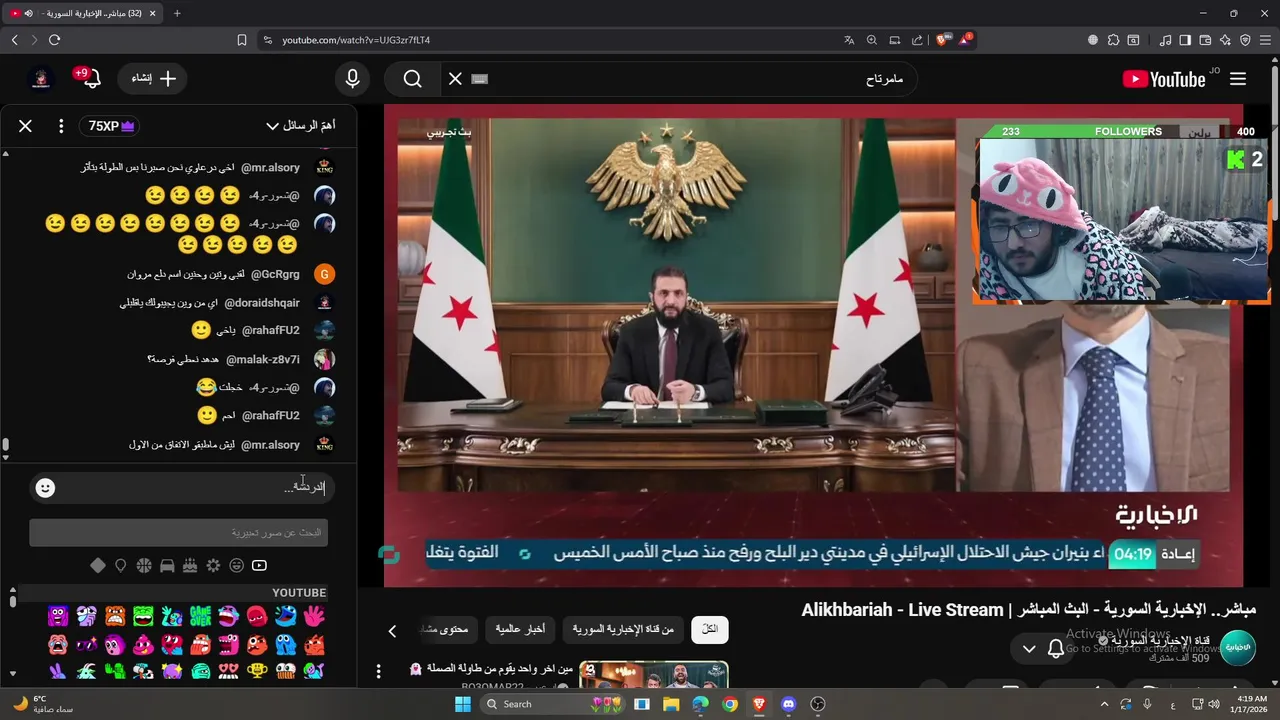
Task: Reload the page in browser toolbar
Action: (x=54, y=40)
